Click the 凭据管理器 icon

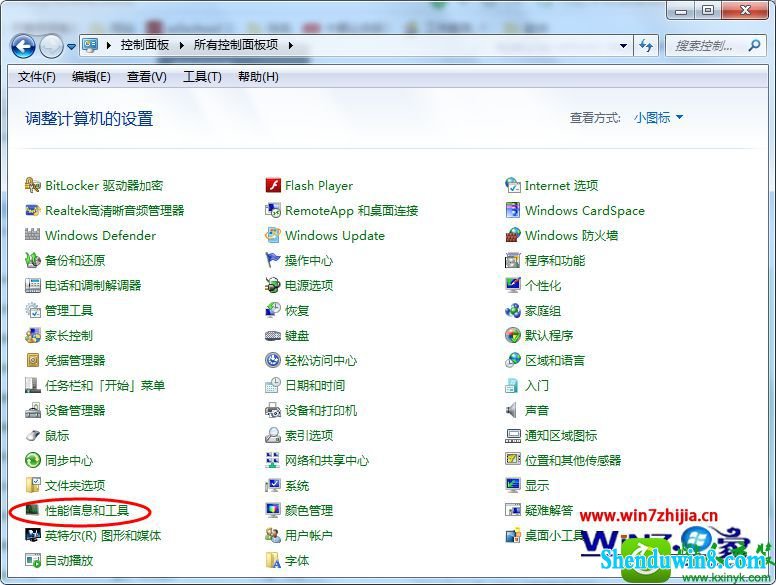pos(33,360)
